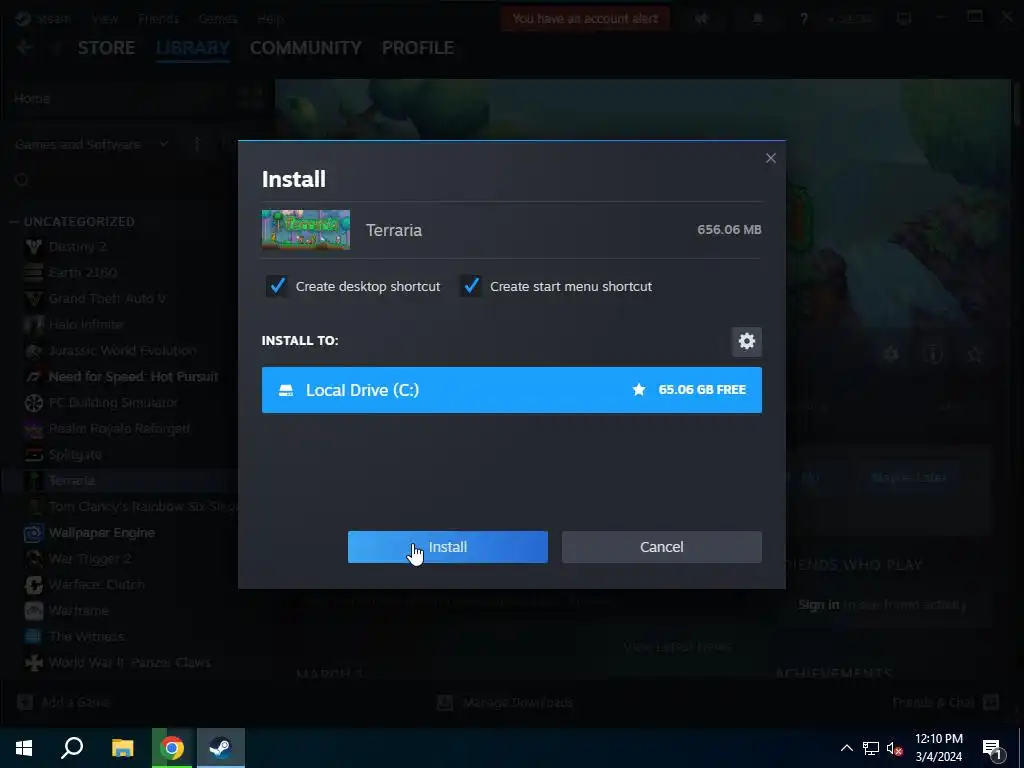The image size is (1024, 768).
Task: Open the COMMUNITY tab
Action: tap(306, 48)
